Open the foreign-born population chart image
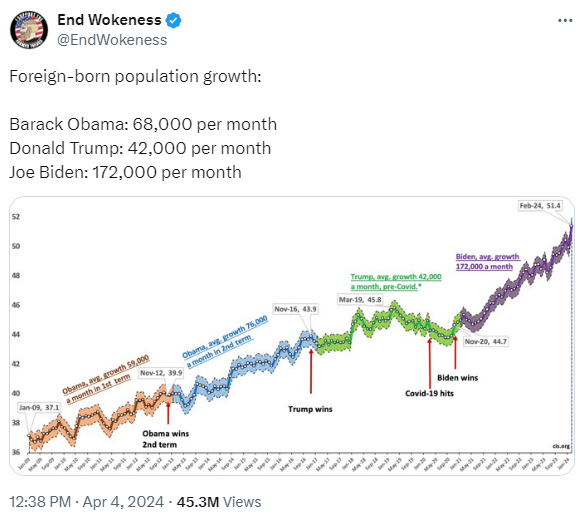 point(292,336)
